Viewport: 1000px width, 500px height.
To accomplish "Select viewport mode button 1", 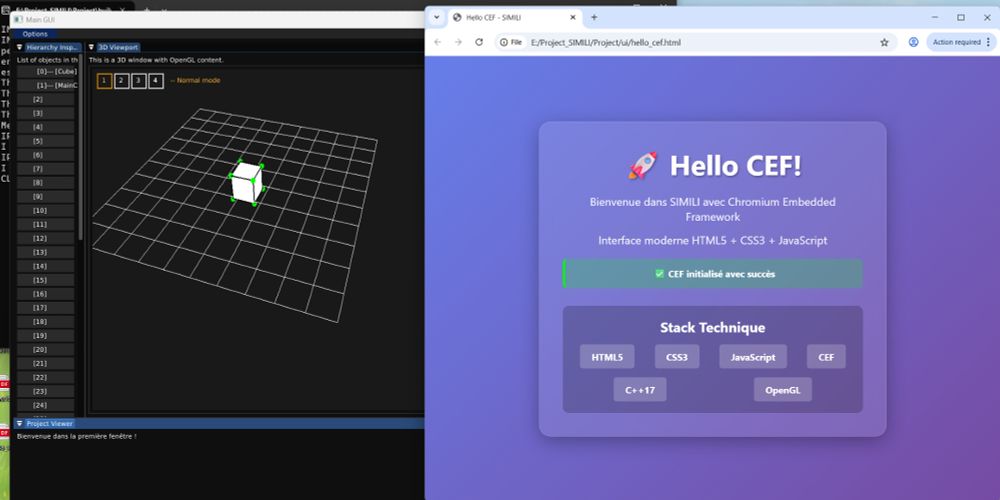I will click(x=105, y=81).
